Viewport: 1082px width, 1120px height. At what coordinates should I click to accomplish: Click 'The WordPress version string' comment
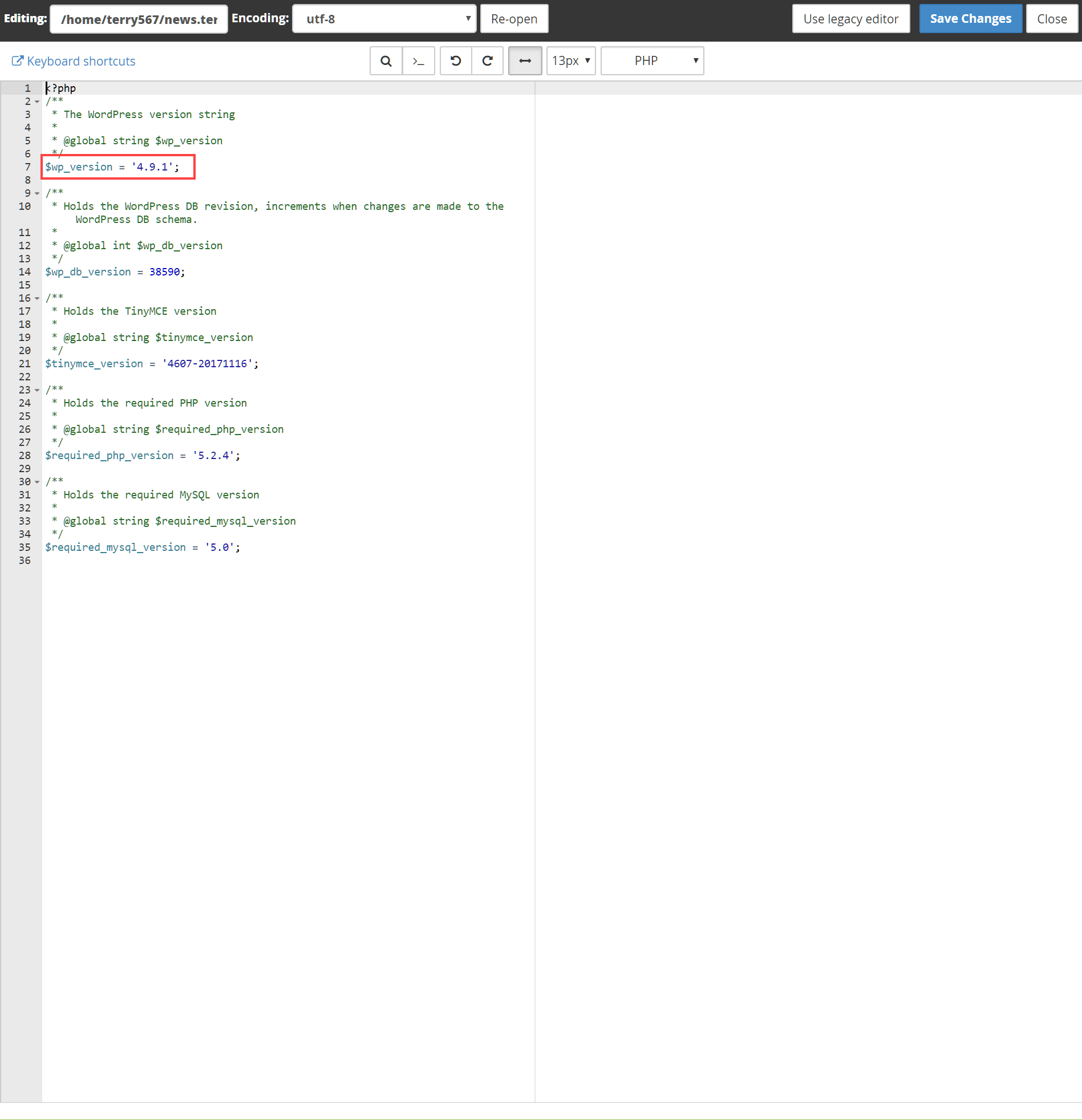pyautogui.click(x=149, y=114)
